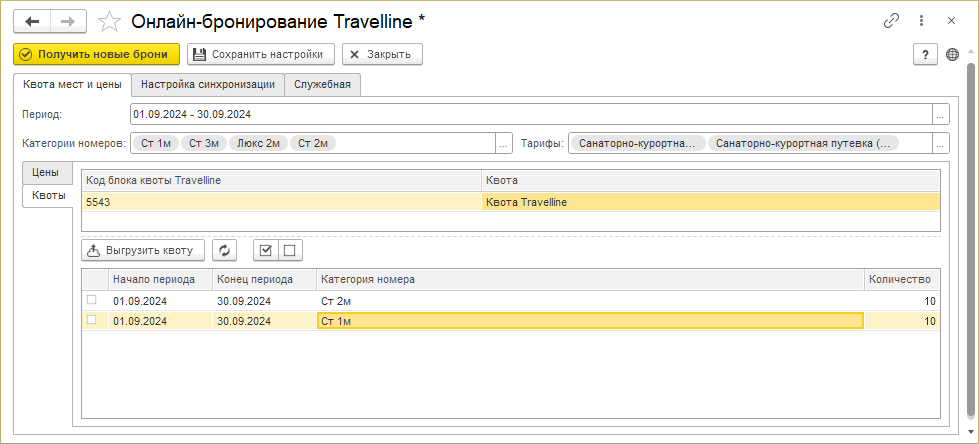Open the period selection ellipsis button
Image resolution: width=979 pixels, height=444 pixels.
click(x=940, y=114)
